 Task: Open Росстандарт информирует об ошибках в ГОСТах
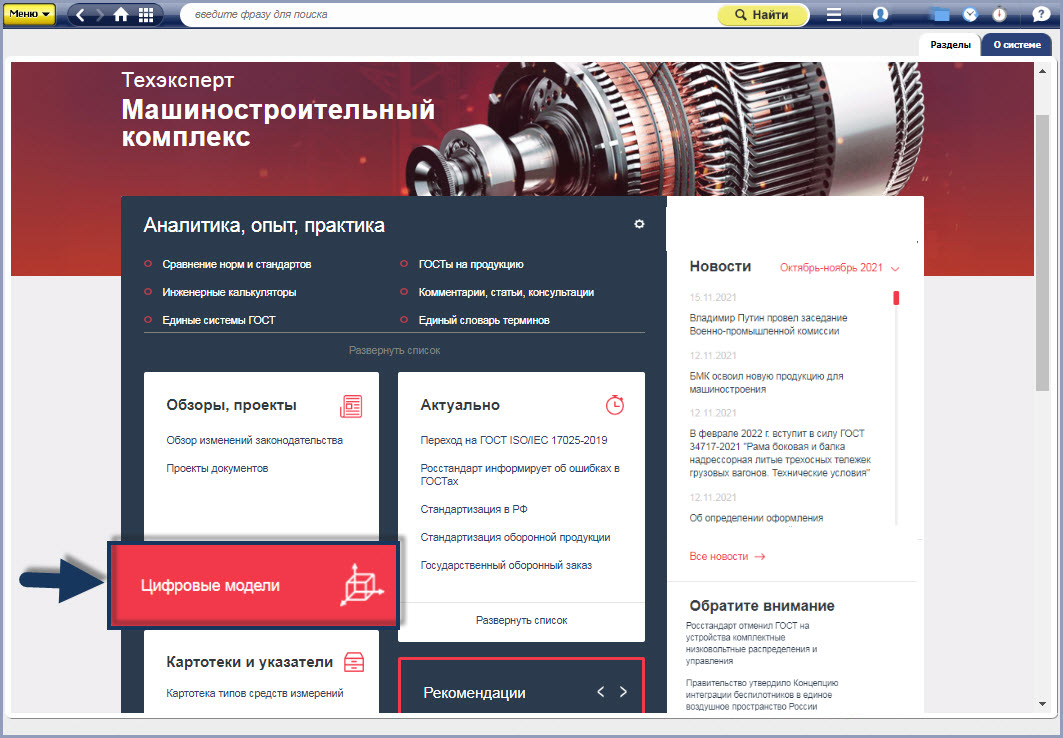[520, 474]
